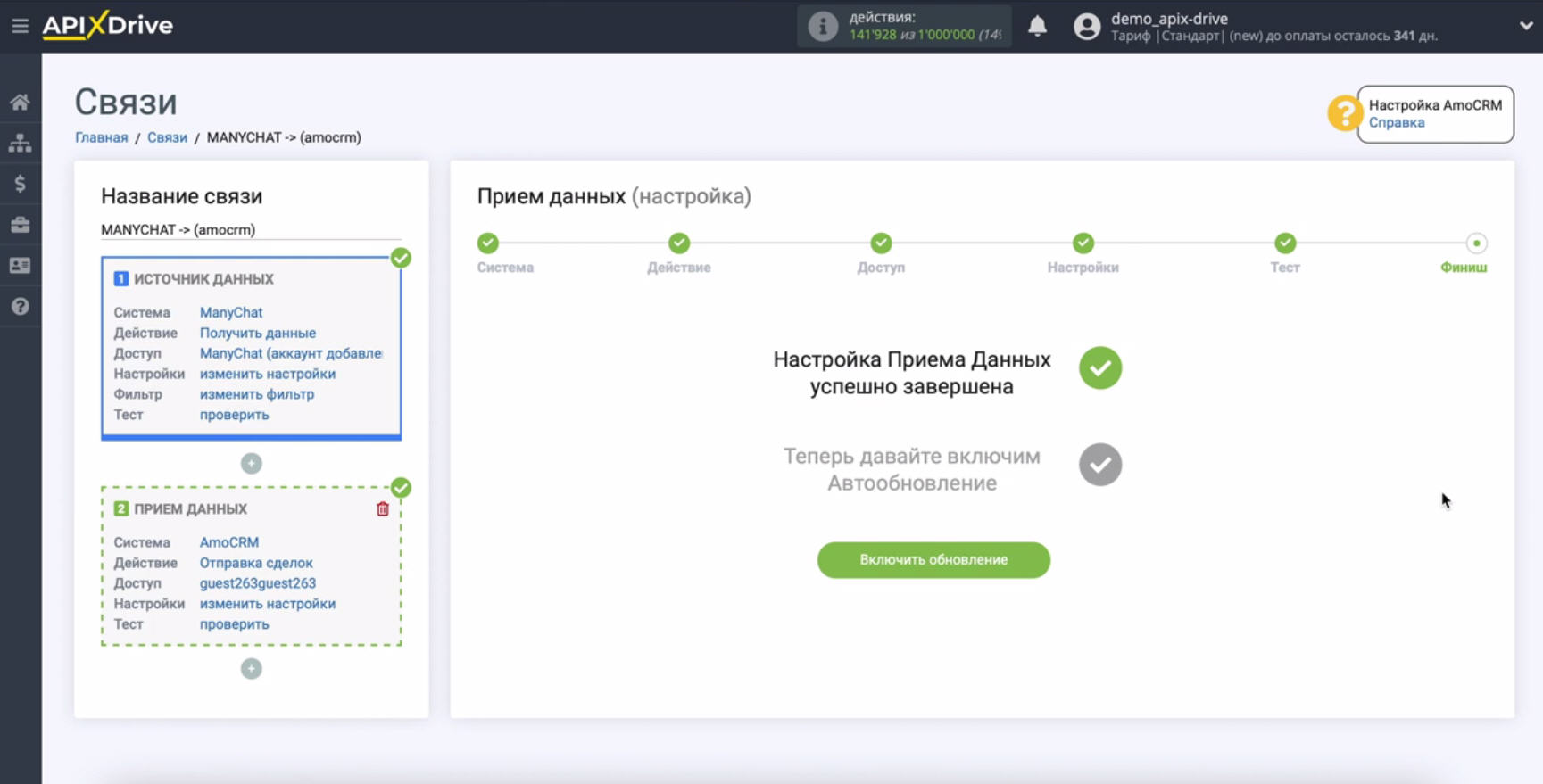Go to Доступ wizard step
The image size is (1543, 784).
click(x=881, y=243)
